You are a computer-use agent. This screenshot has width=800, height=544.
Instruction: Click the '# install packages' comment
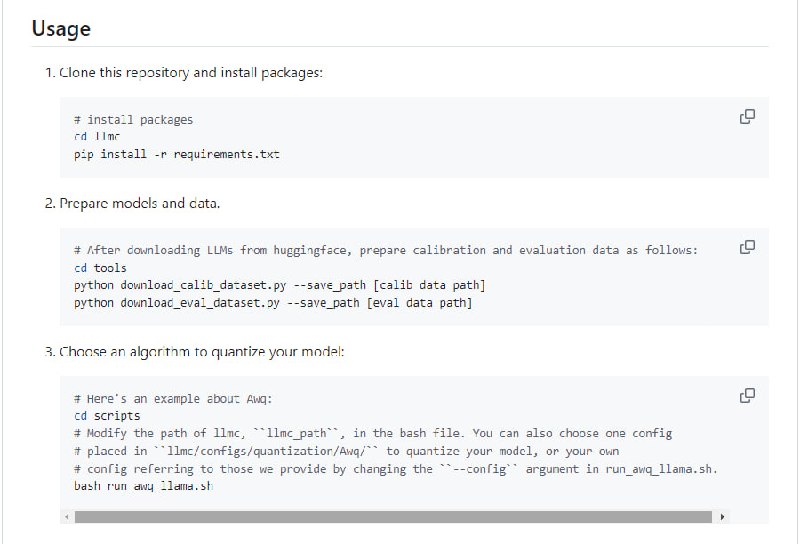pos(133,120)
